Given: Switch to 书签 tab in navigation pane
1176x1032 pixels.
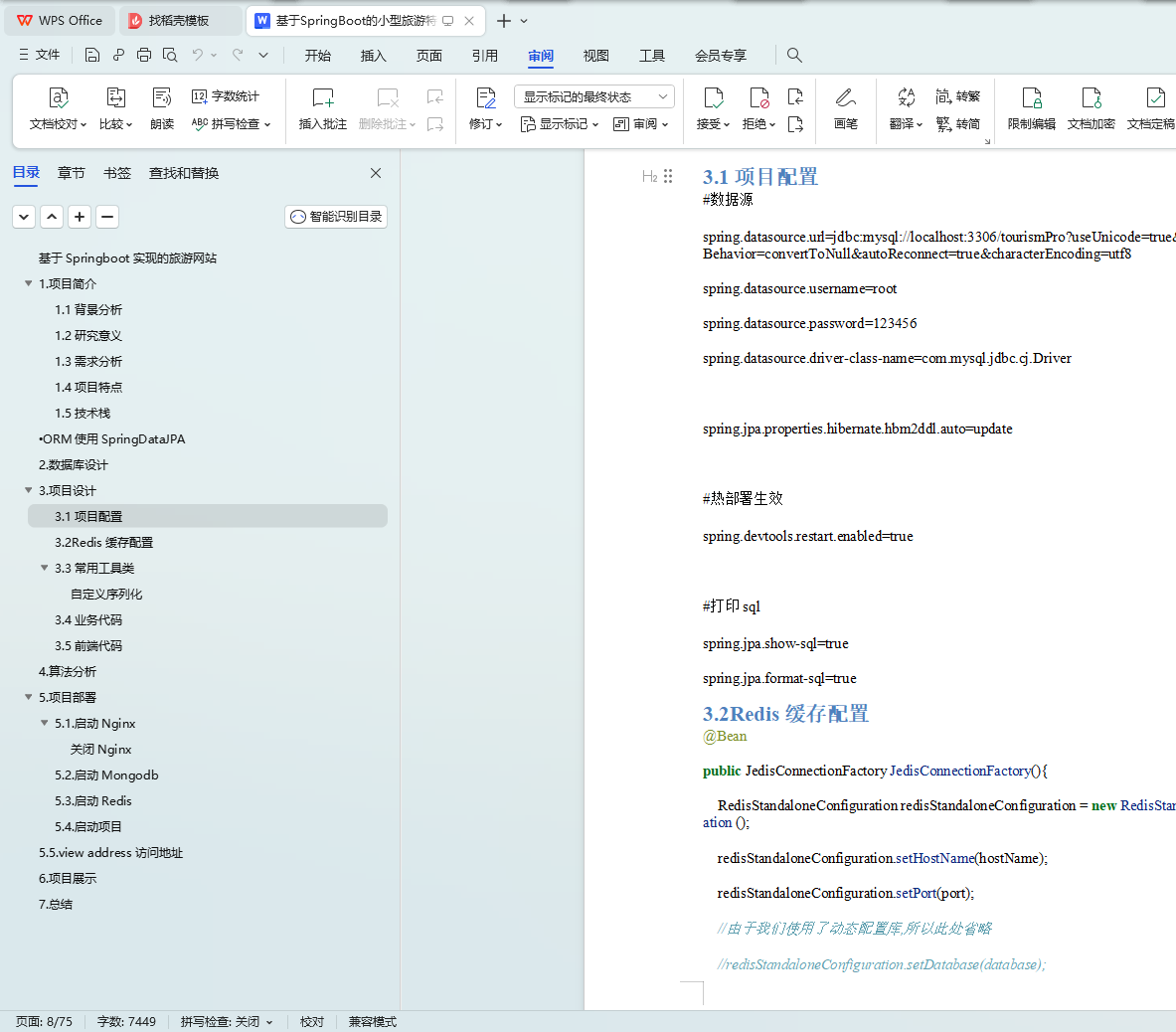Looking at the screenshot, I should (117, 173).
